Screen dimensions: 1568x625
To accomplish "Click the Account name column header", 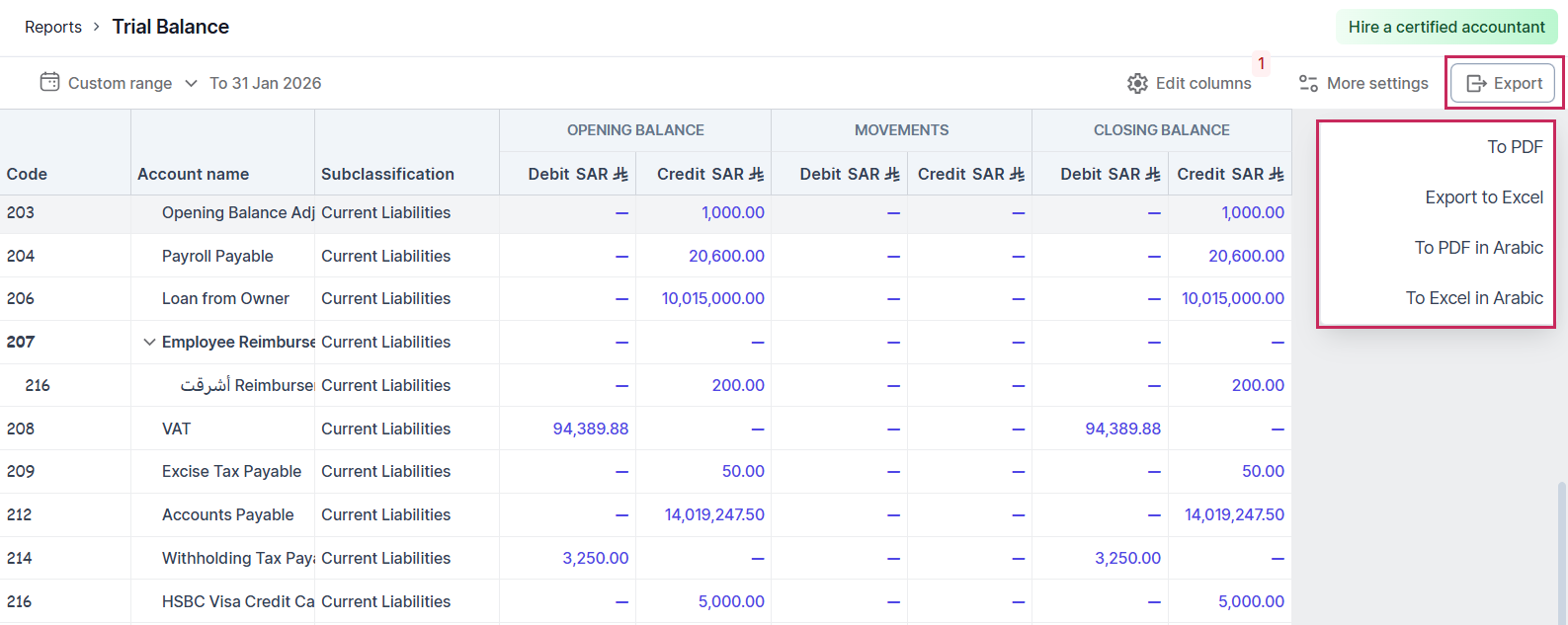I will point(193,175).
